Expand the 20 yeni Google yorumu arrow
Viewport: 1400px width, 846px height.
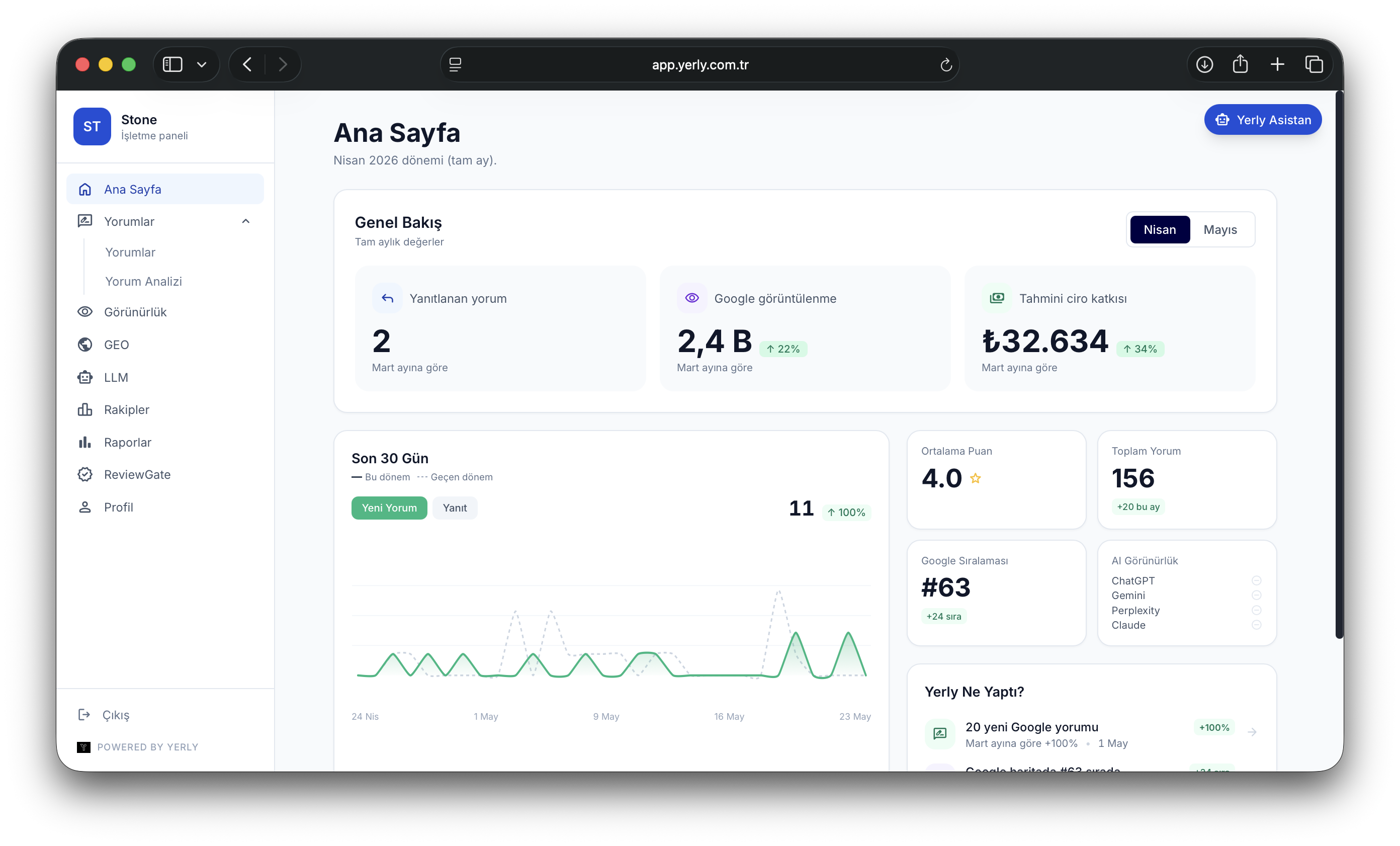pos(1252,732)
